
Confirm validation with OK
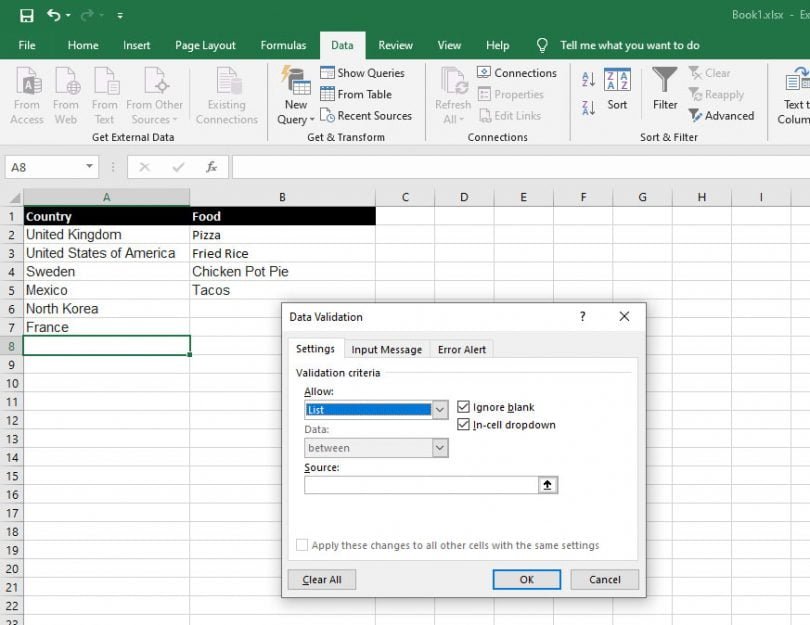click(526, 579)
